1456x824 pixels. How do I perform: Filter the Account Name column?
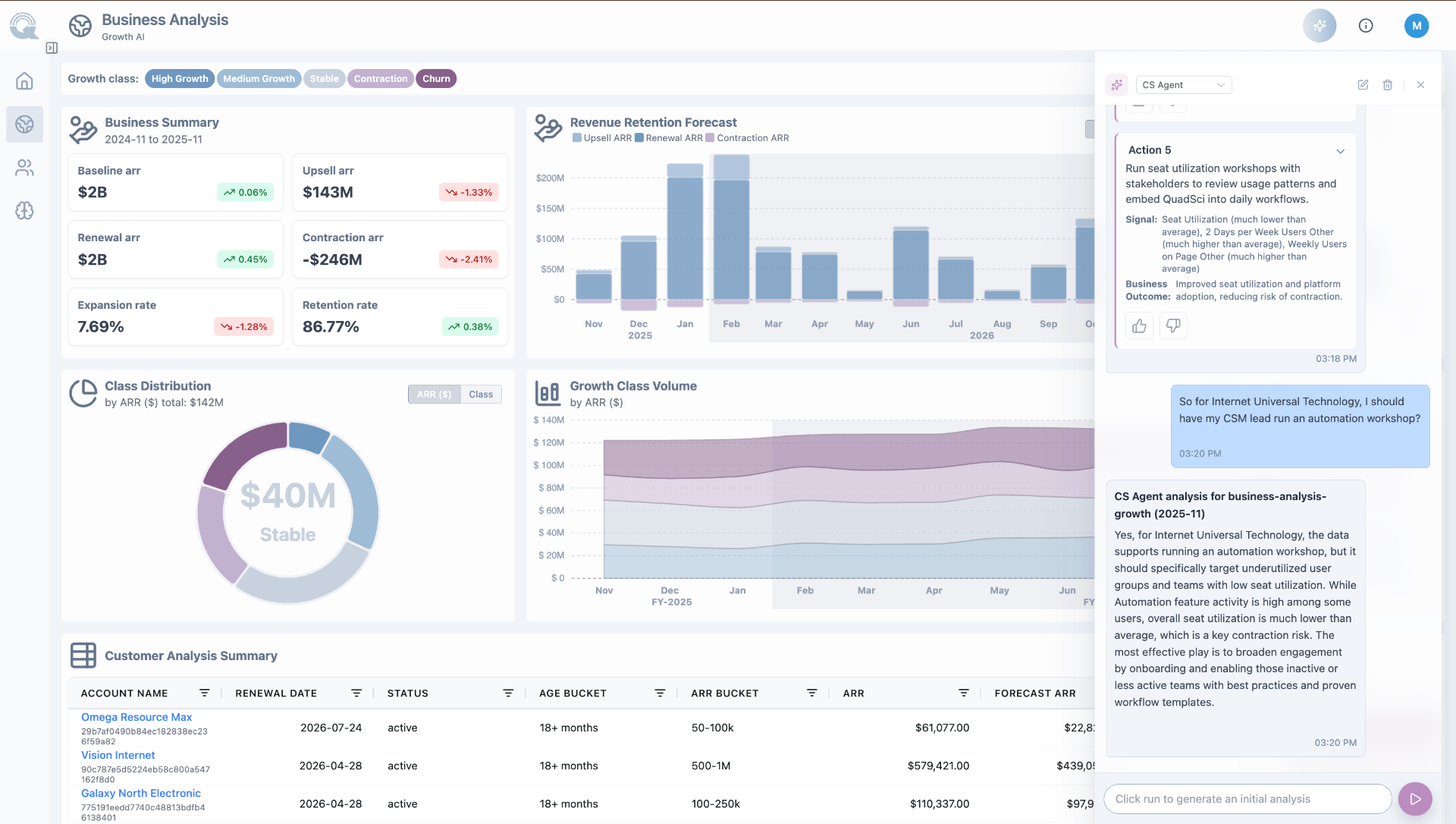click(204, 693)
